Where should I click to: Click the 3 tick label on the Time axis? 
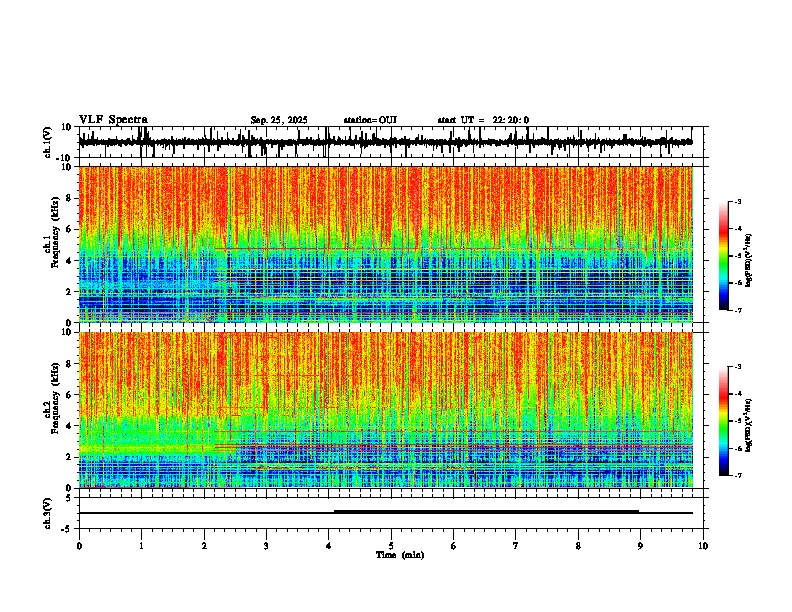coord(266,546)
